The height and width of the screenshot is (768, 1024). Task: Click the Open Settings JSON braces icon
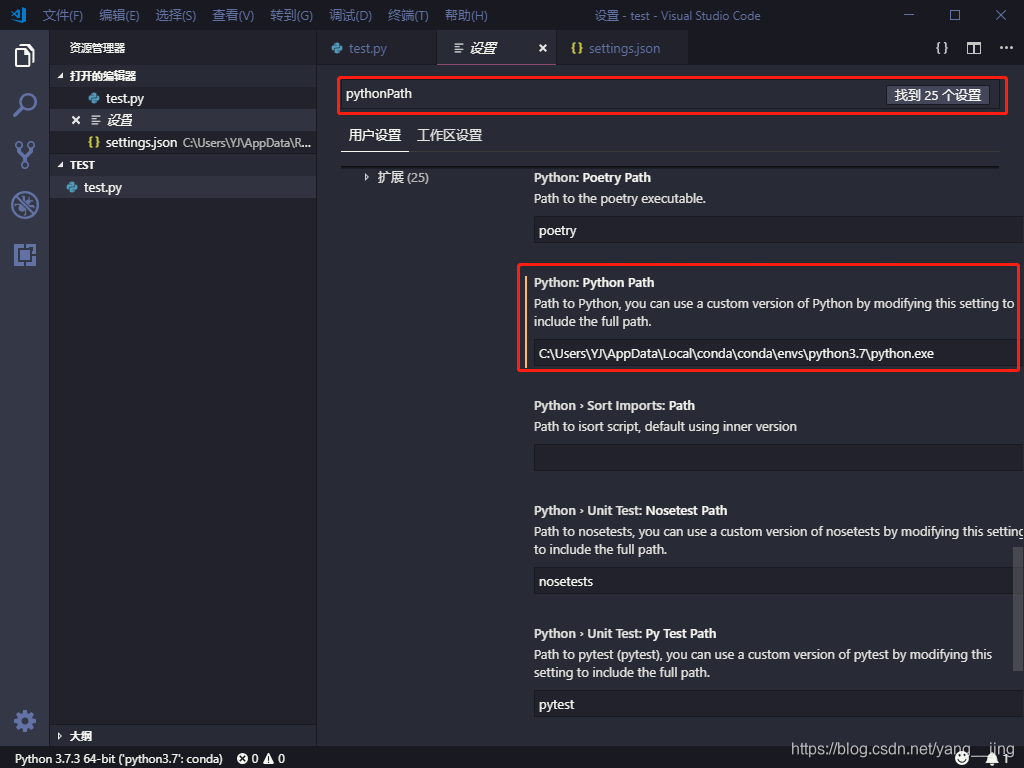942,48
